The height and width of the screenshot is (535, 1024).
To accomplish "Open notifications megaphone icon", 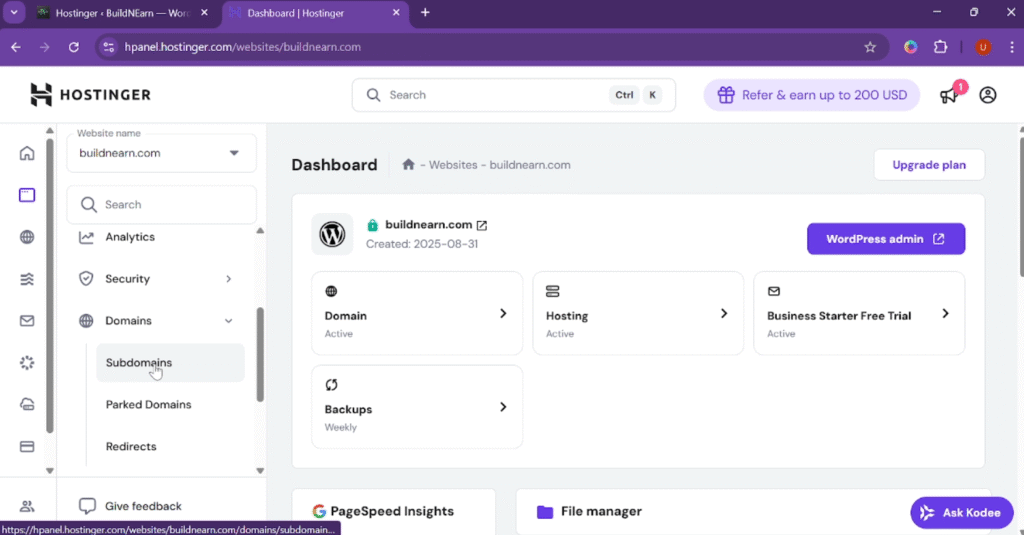I will click(948, 95).
